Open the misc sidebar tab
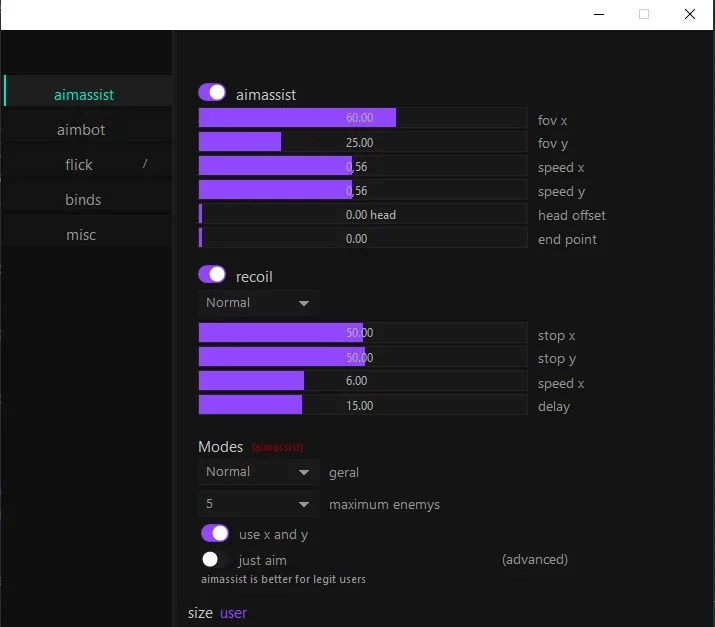The image size is (715, 627). point(88,235)
